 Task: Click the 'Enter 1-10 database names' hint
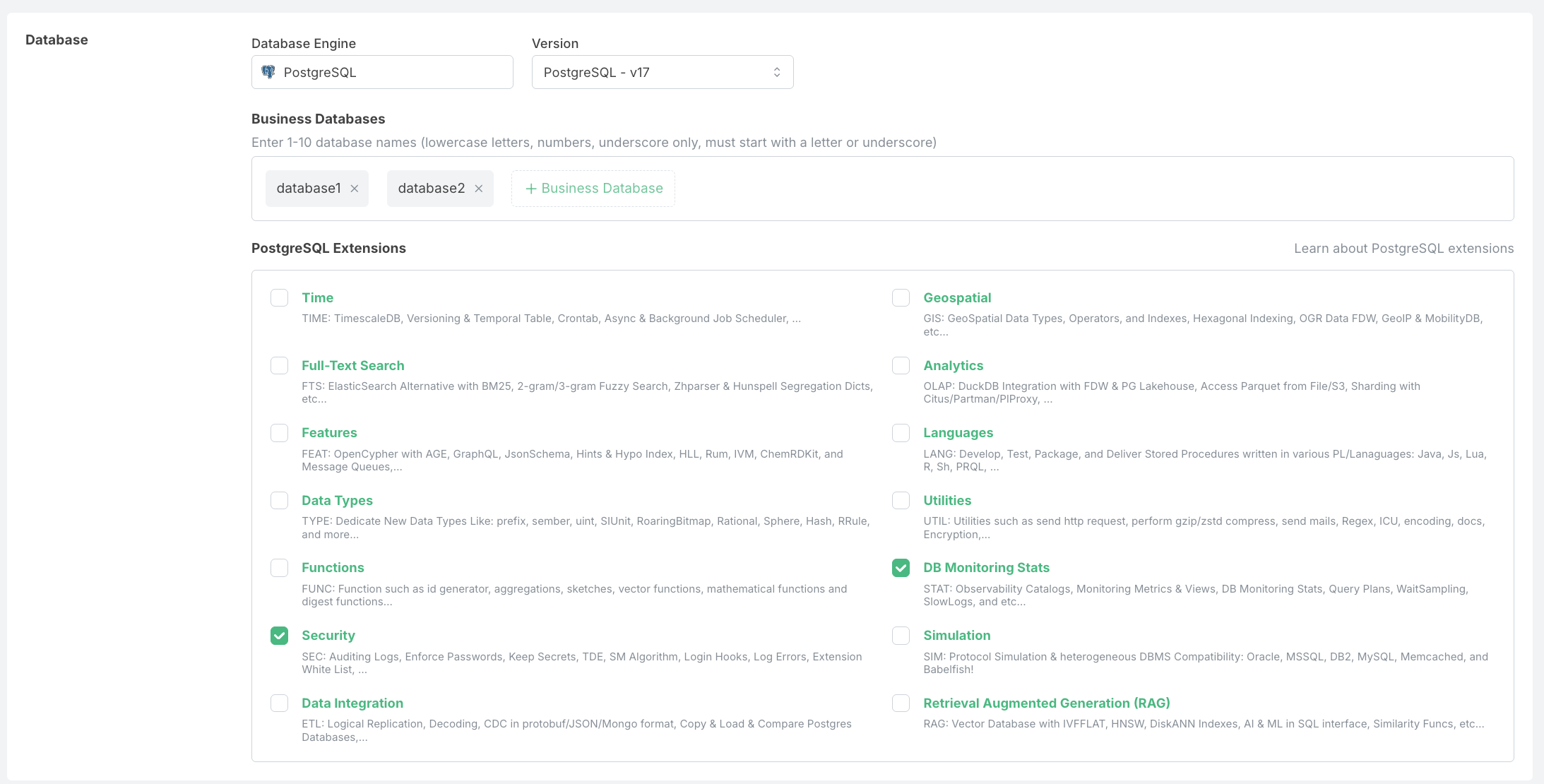[x=594, y=143]
